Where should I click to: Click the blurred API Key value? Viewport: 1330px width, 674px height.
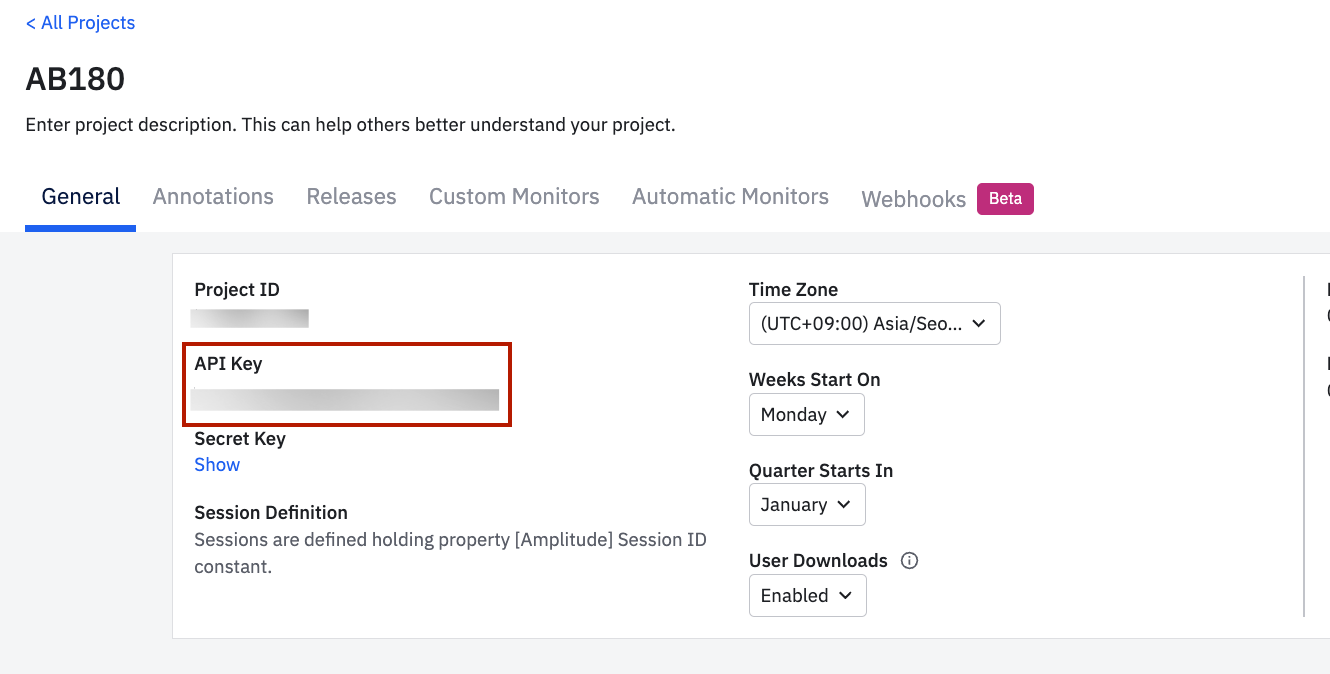click(x=345, y=400)
